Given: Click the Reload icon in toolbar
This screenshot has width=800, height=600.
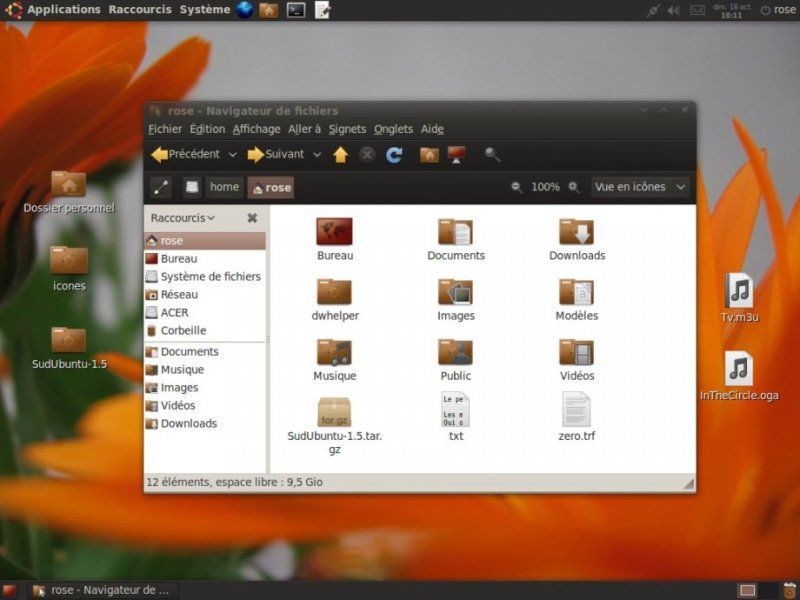Looking at the screenshot, I should (x=394, y=155).
